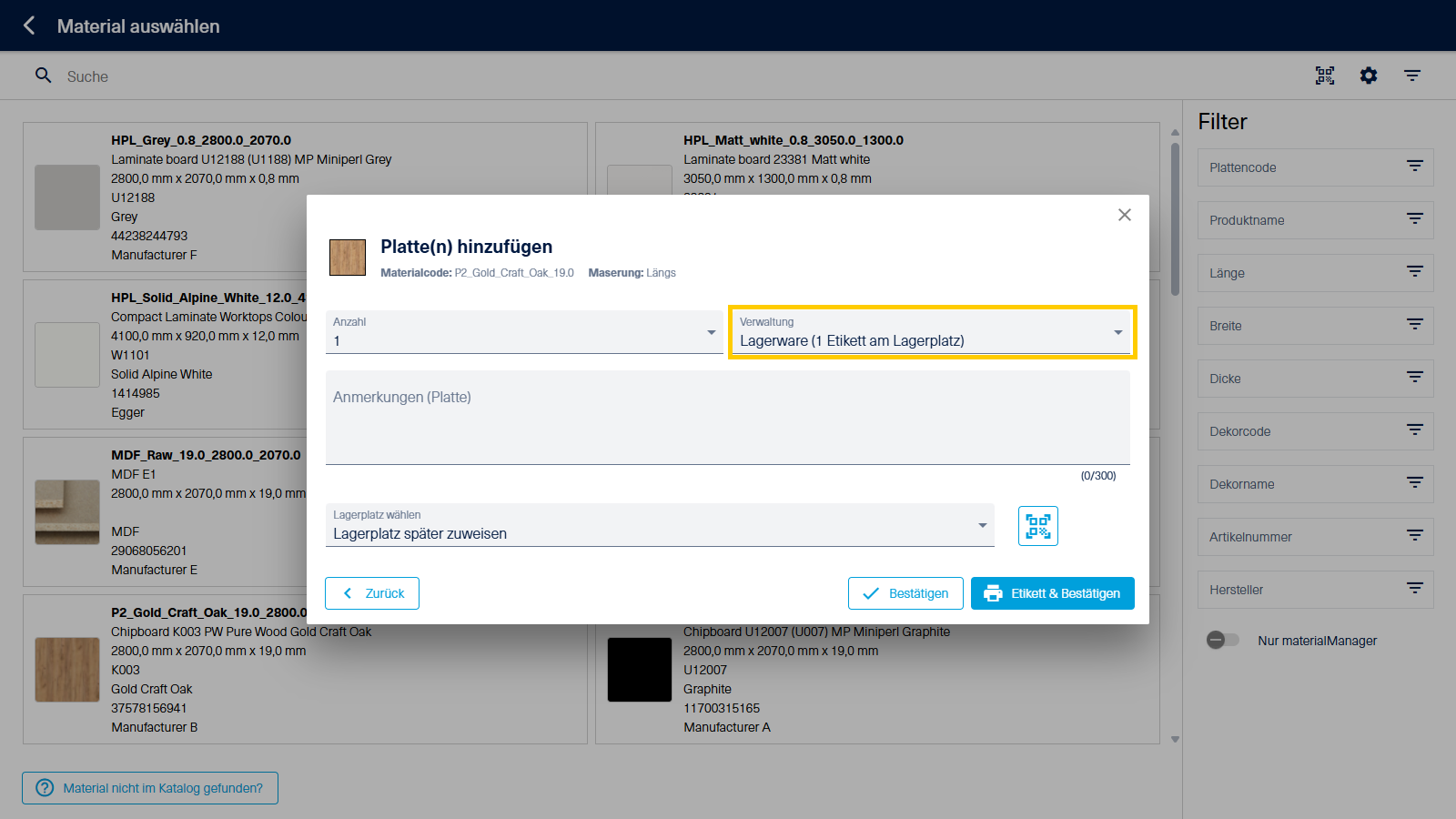Select MDF_Raw_19.0_2800.0_2070.0 material title
1456x819 pixels.
(x=206, y=455)
